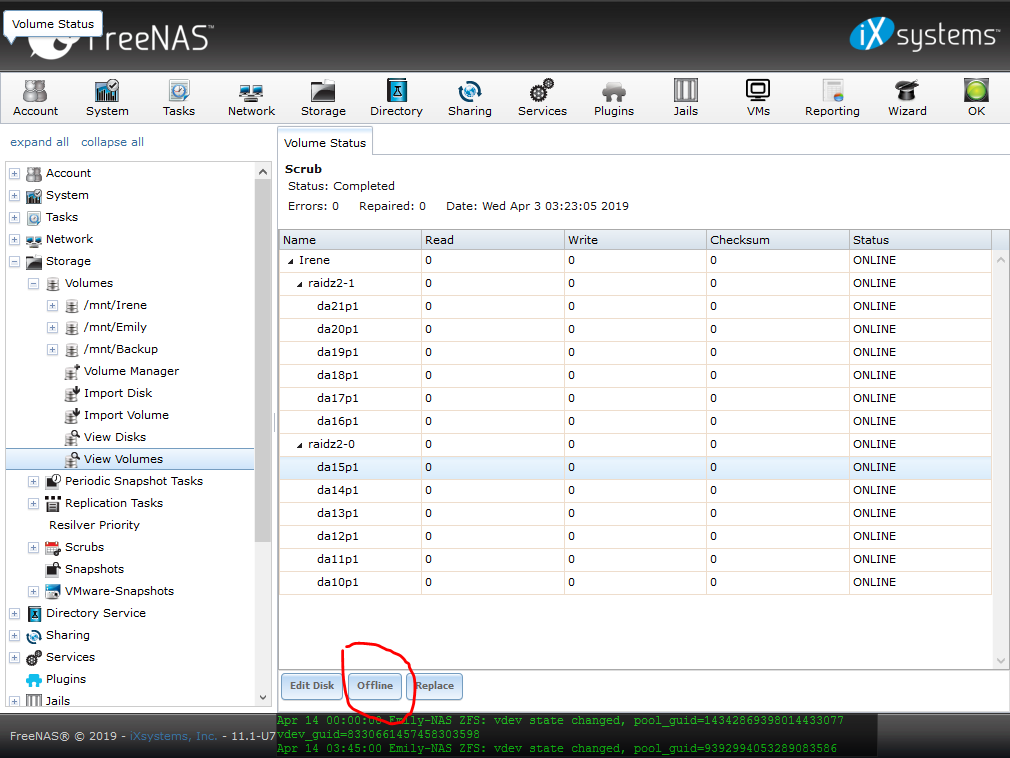Collapse the raidz2-1 vdev row

(300, 284)
